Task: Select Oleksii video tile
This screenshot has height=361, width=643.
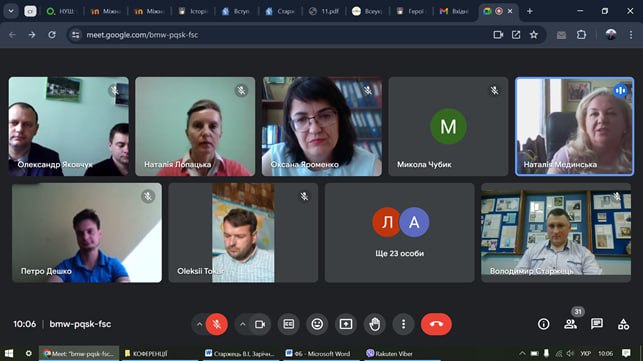Action: pos(243,233)
